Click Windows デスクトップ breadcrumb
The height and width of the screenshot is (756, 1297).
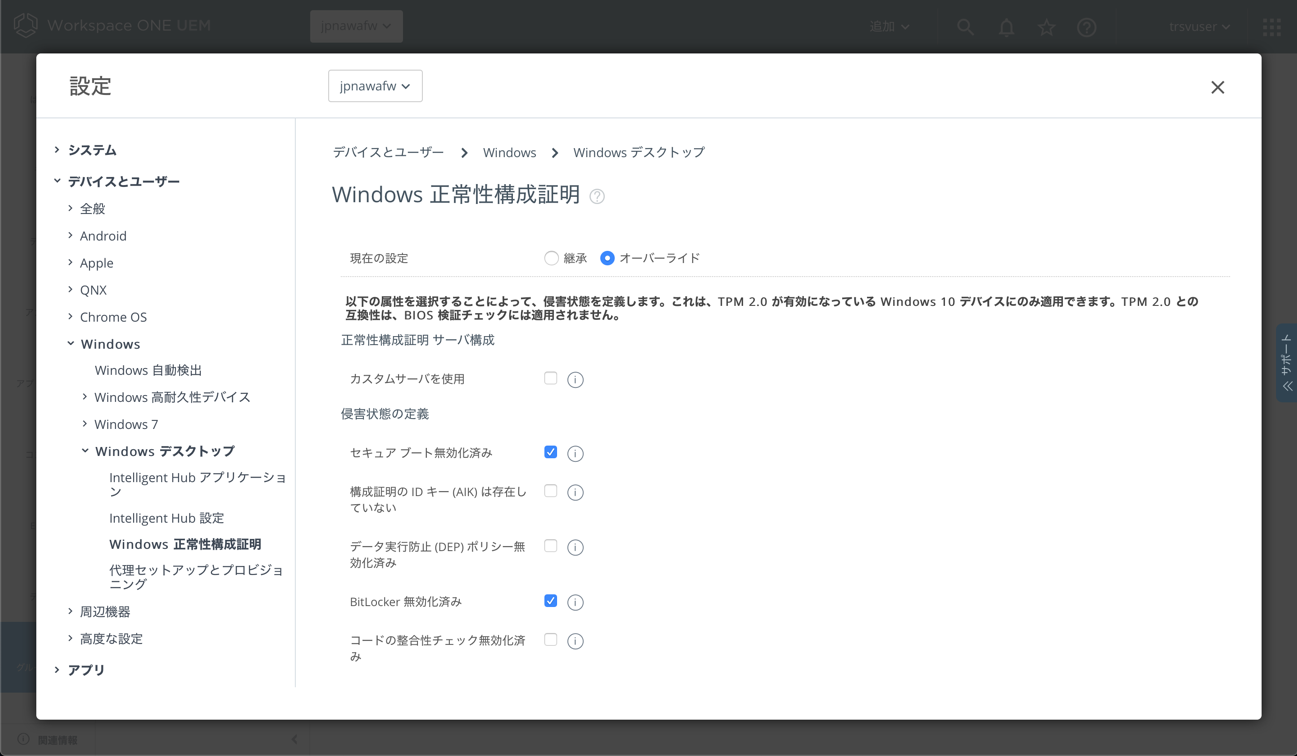(639, 152)
